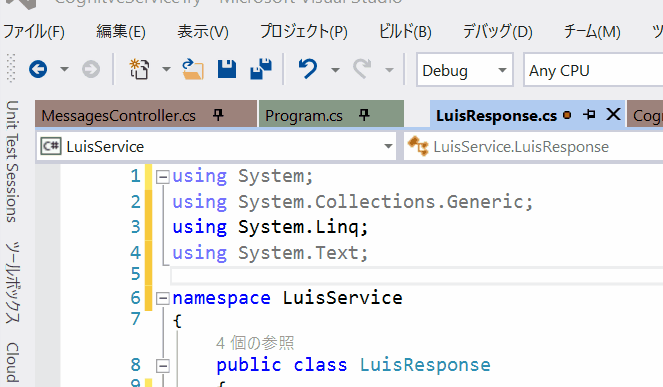Viewport: 663px width, 387px height.
Task: Collapse the using directives region at line 1
Action: click(163, 176)
